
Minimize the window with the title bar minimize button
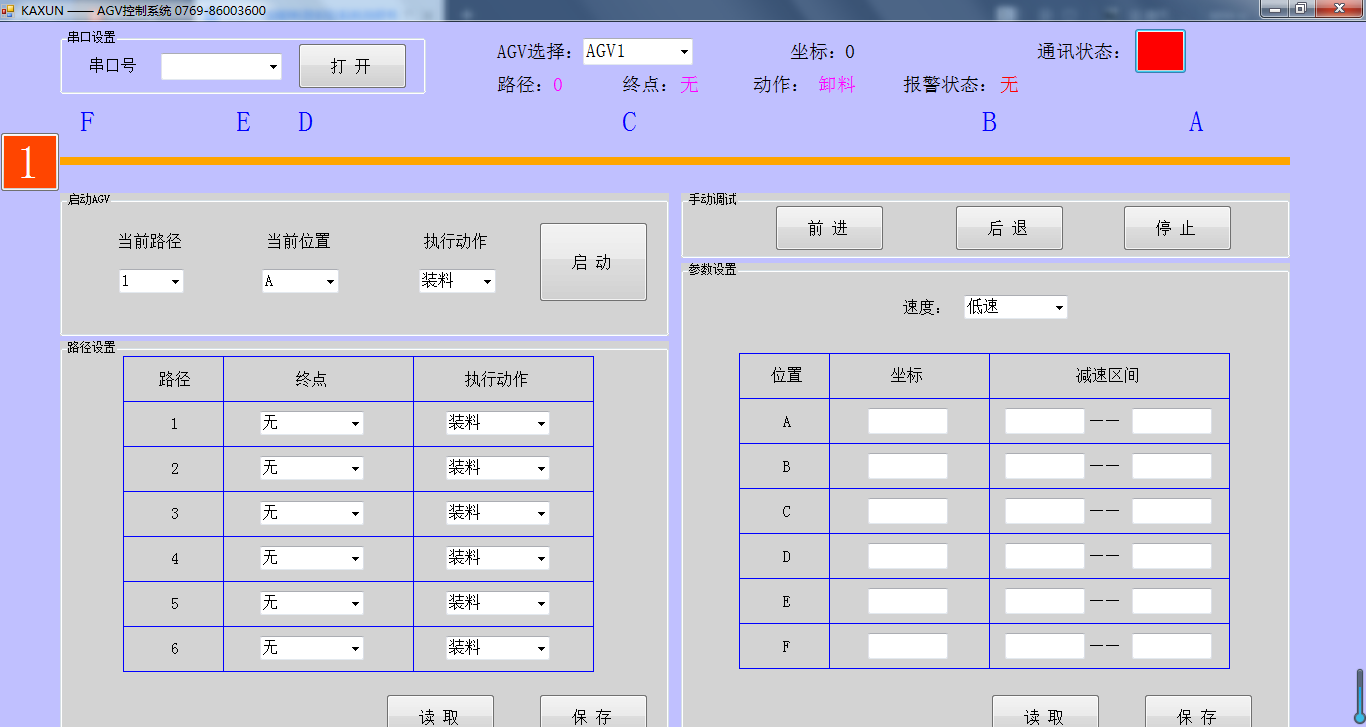[x=1274, y=8]
